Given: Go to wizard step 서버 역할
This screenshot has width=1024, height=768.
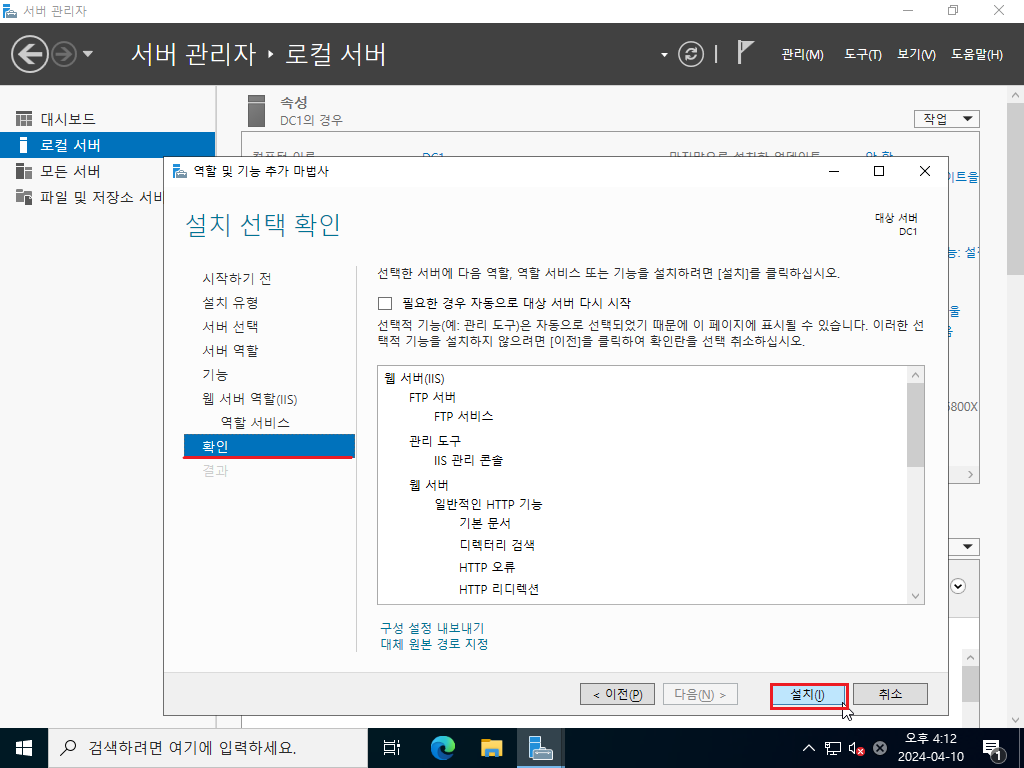Looking at the screenshot, I should click(x=230, y=351).
